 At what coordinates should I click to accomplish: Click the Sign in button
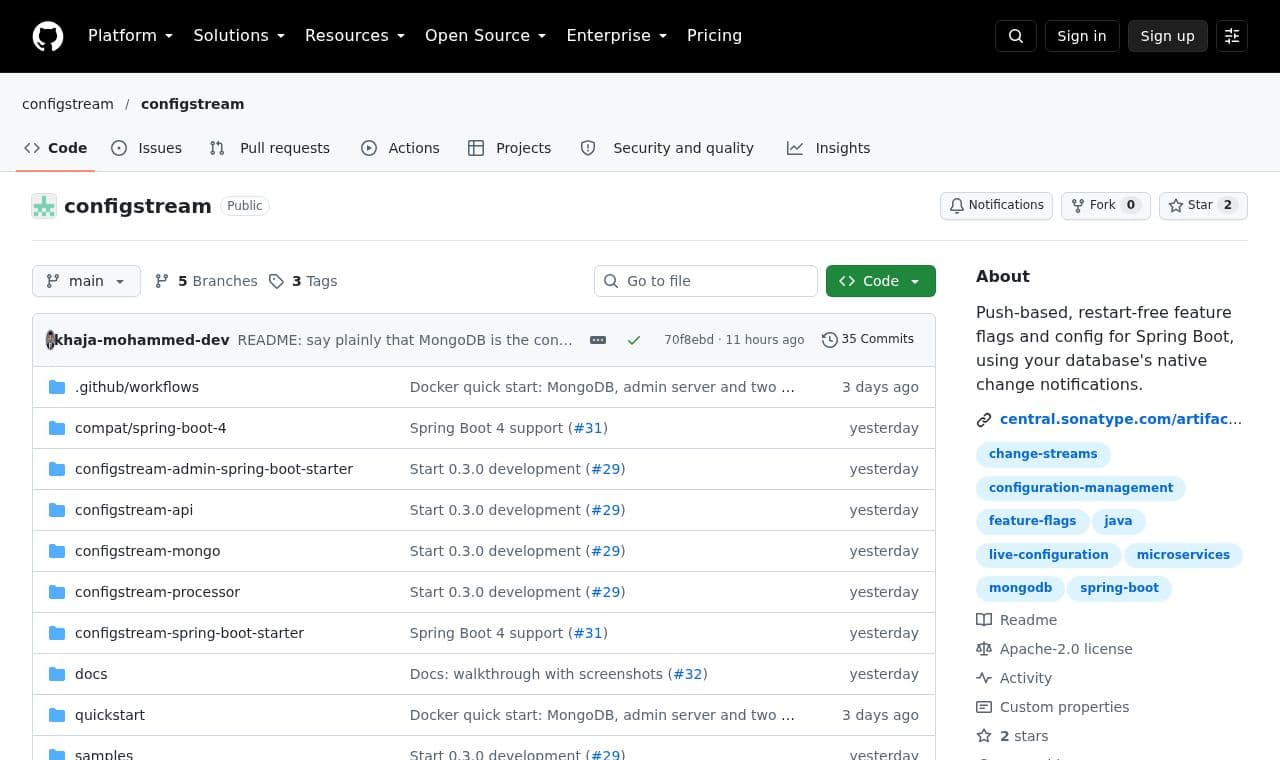click(x=1082, y=36)
